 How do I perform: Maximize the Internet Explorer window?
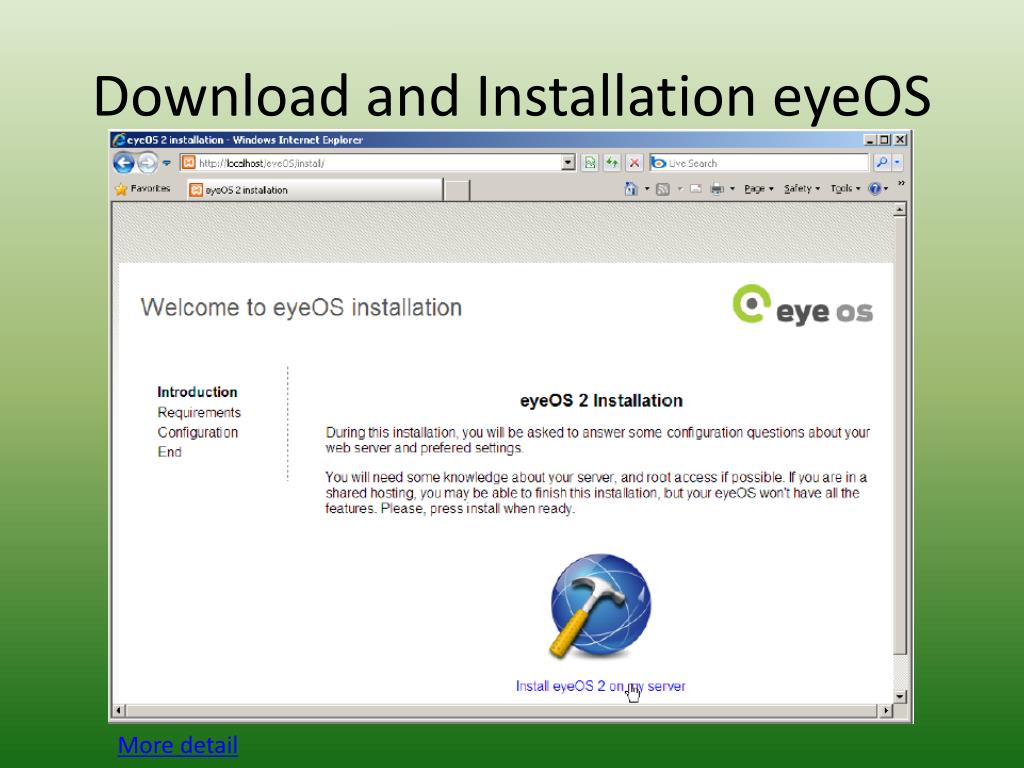pyautogui.click(x=884, y=140)
